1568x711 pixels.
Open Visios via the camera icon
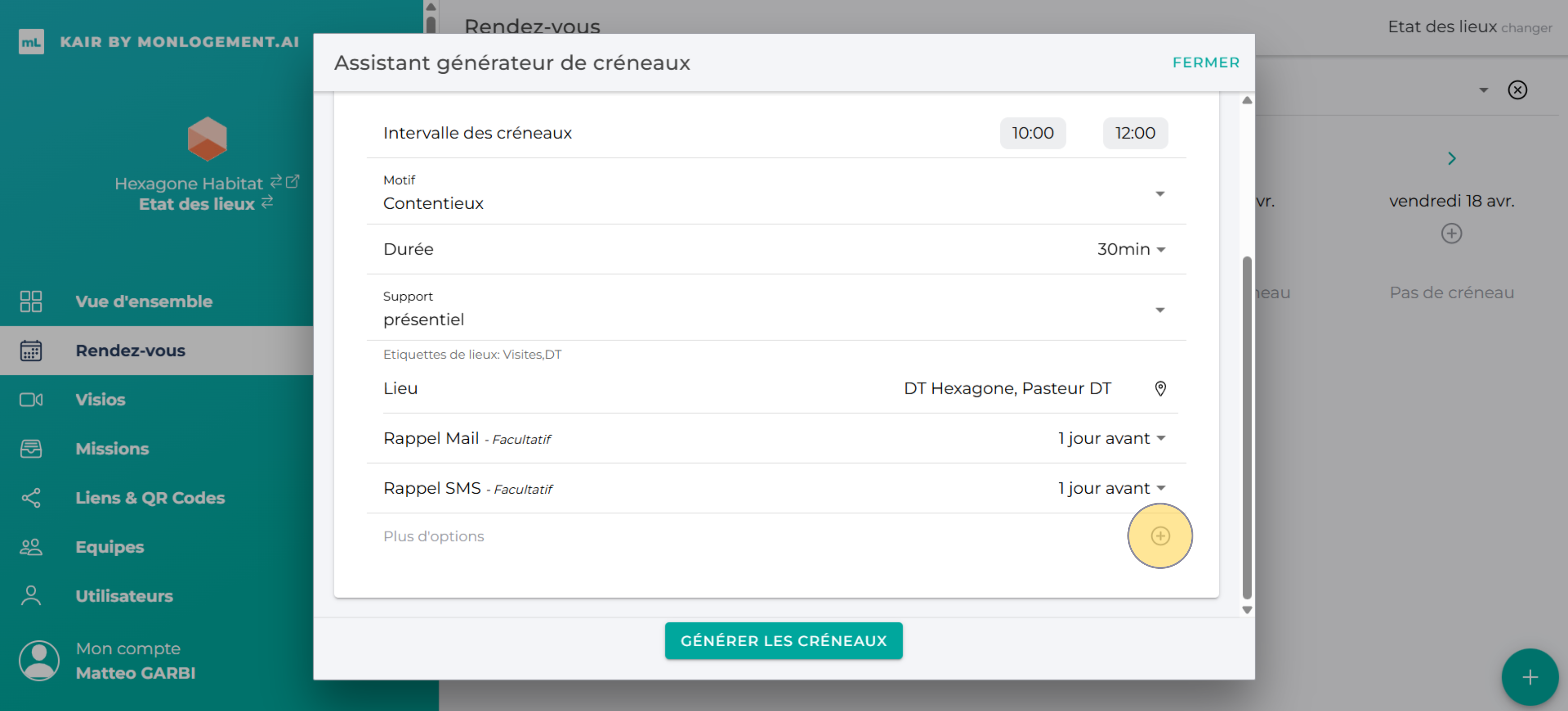tap(30, 399)
